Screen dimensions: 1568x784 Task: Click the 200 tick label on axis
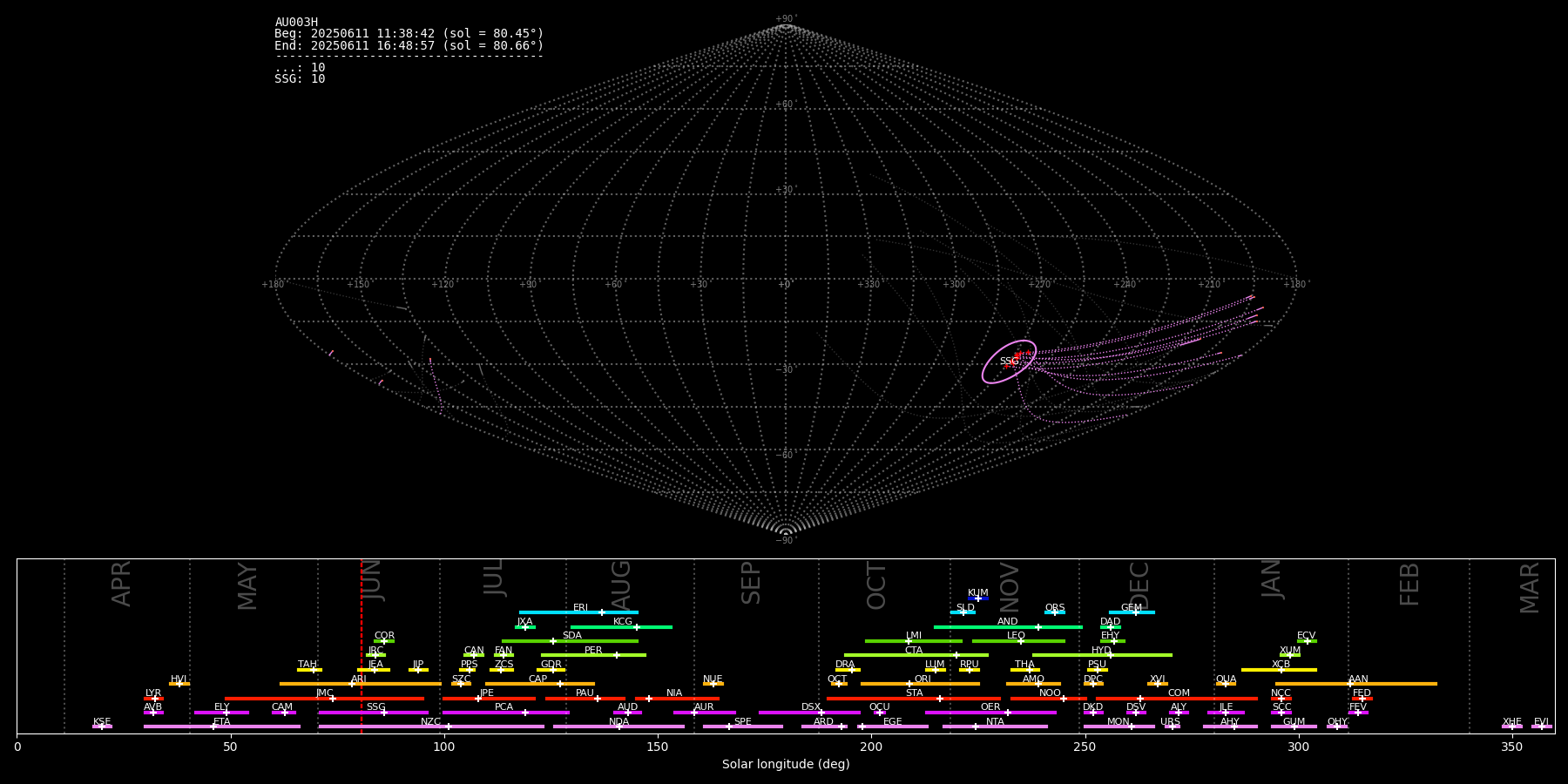[x=871, y=747]
